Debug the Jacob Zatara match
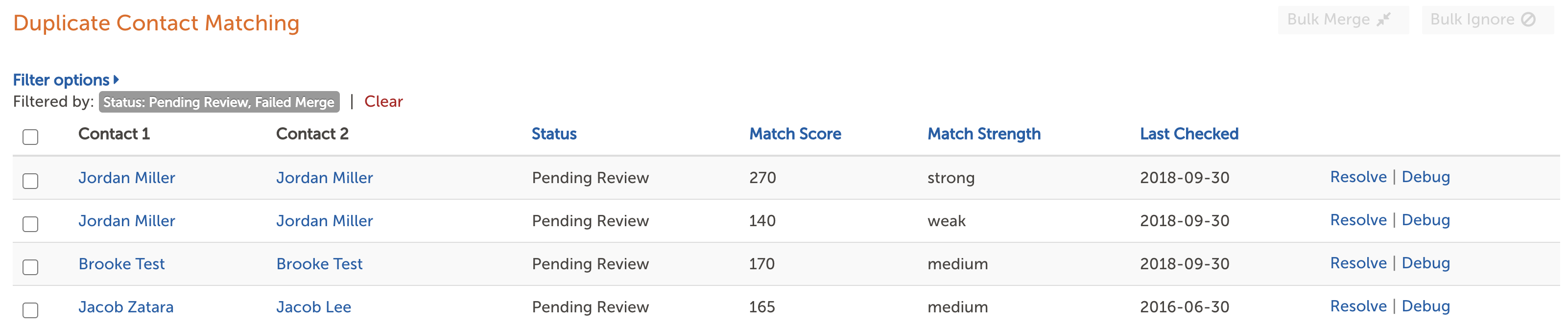The height and width of the screenshot is (328, 1568). [1425, 306]
